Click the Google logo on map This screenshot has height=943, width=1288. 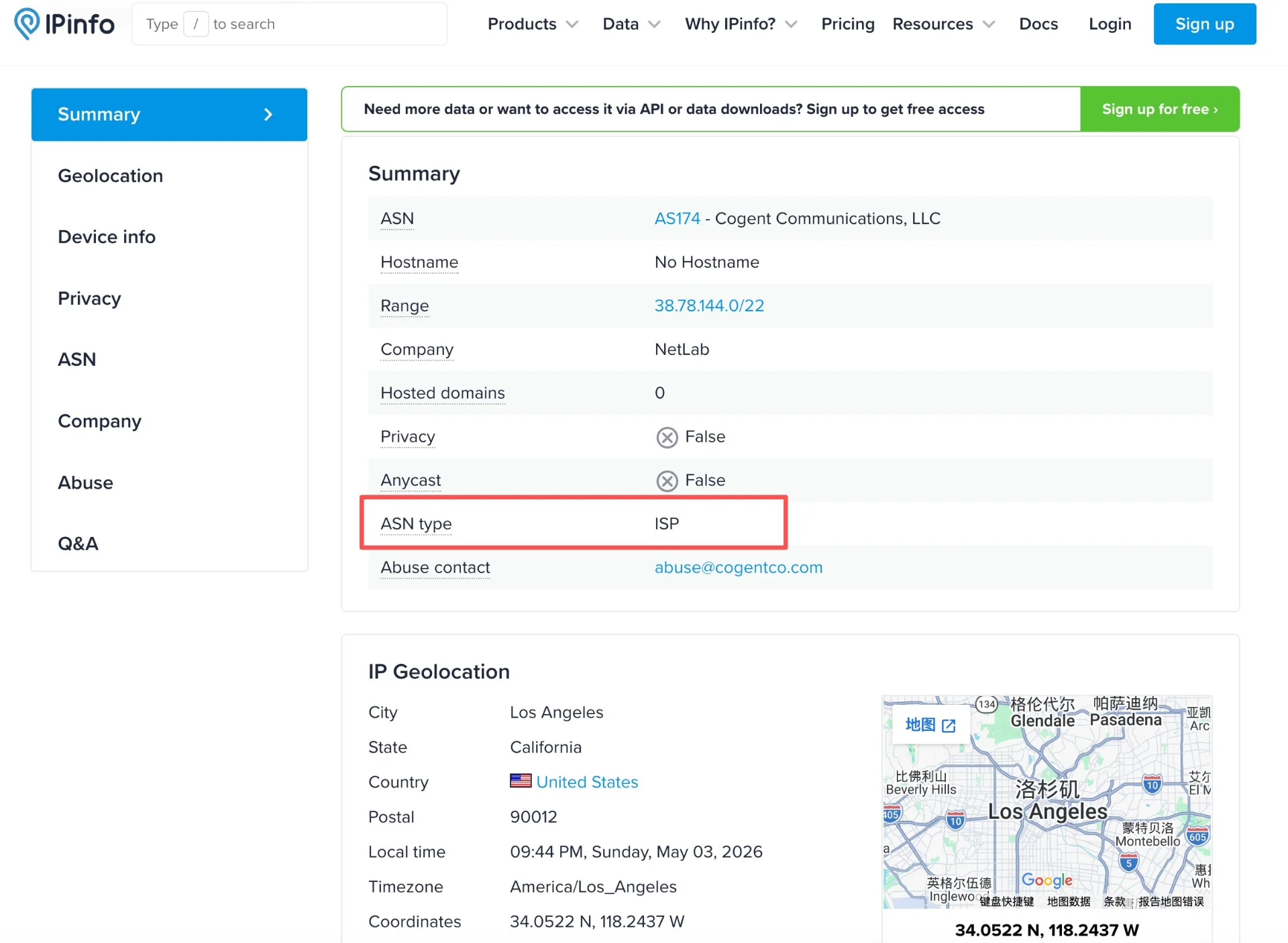coord(1047,880)
